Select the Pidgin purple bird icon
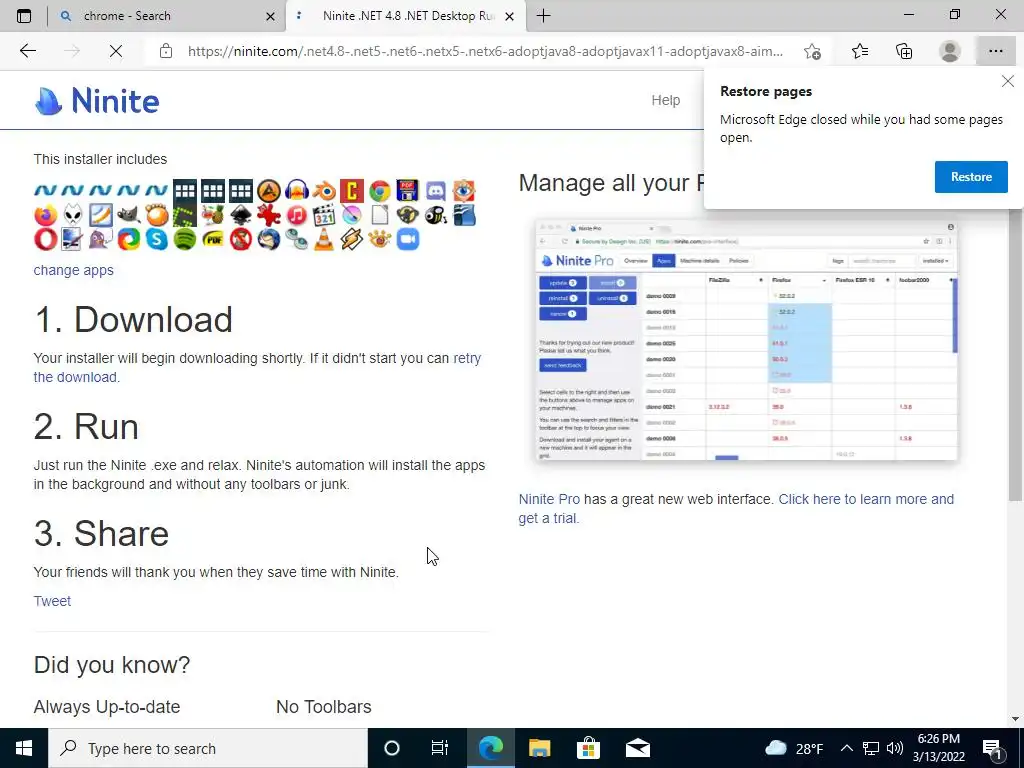The width and height of the screenshot is (1024, 768). click(101, 239)
